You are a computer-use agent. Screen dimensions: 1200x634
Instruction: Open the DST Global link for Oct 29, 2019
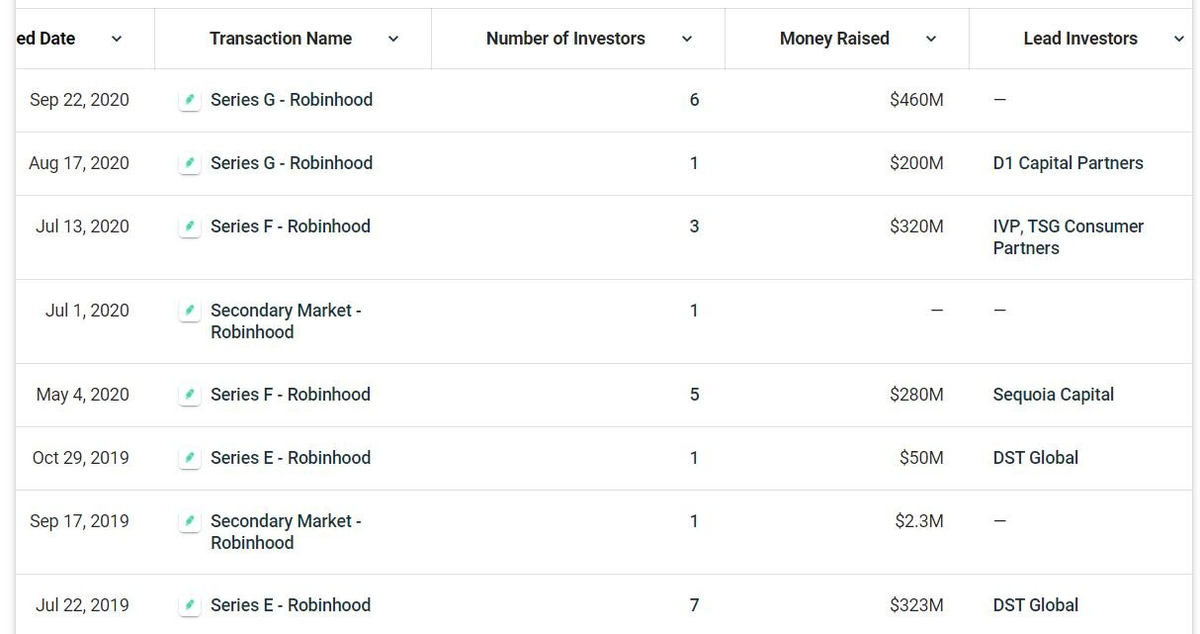(1036, 457)
